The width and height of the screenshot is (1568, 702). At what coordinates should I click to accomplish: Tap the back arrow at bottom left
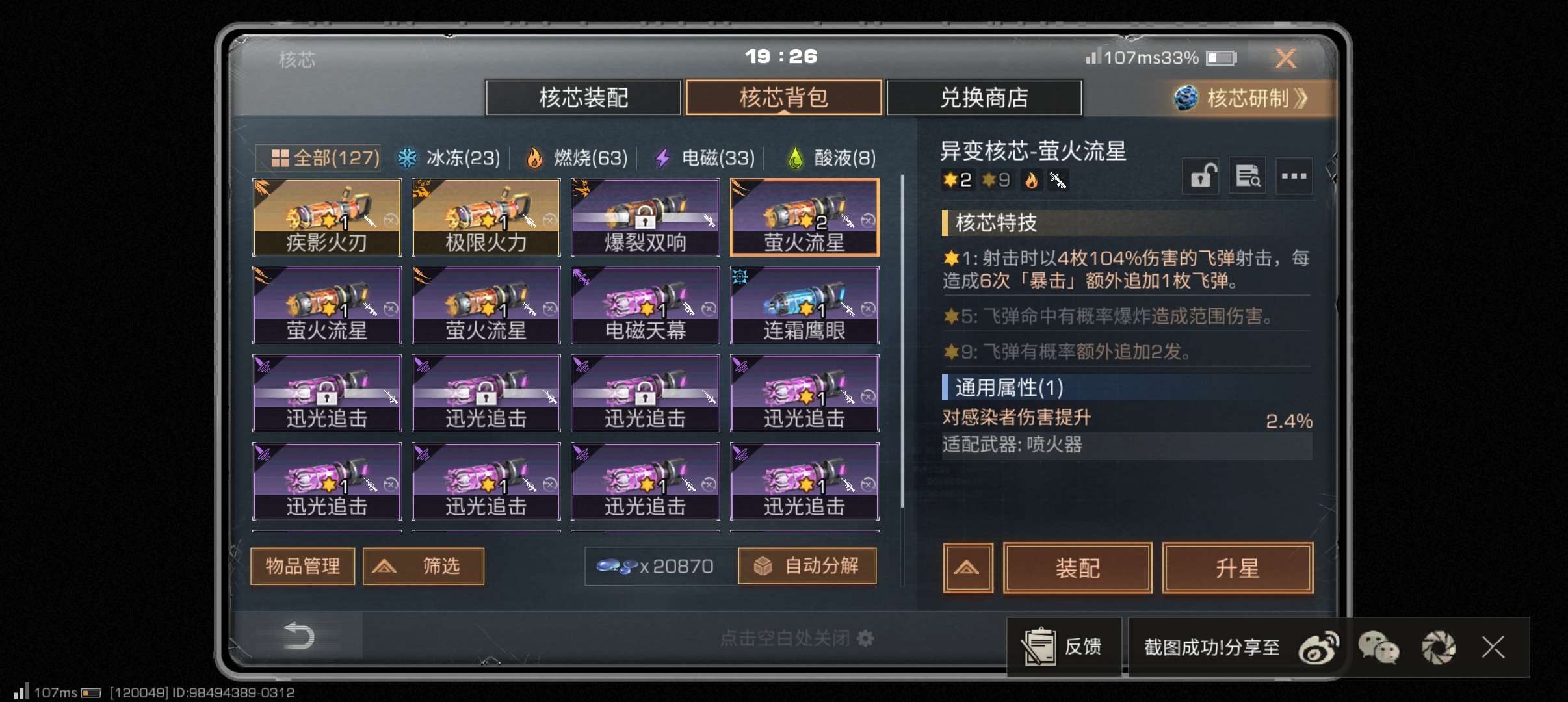click(299, 636)
